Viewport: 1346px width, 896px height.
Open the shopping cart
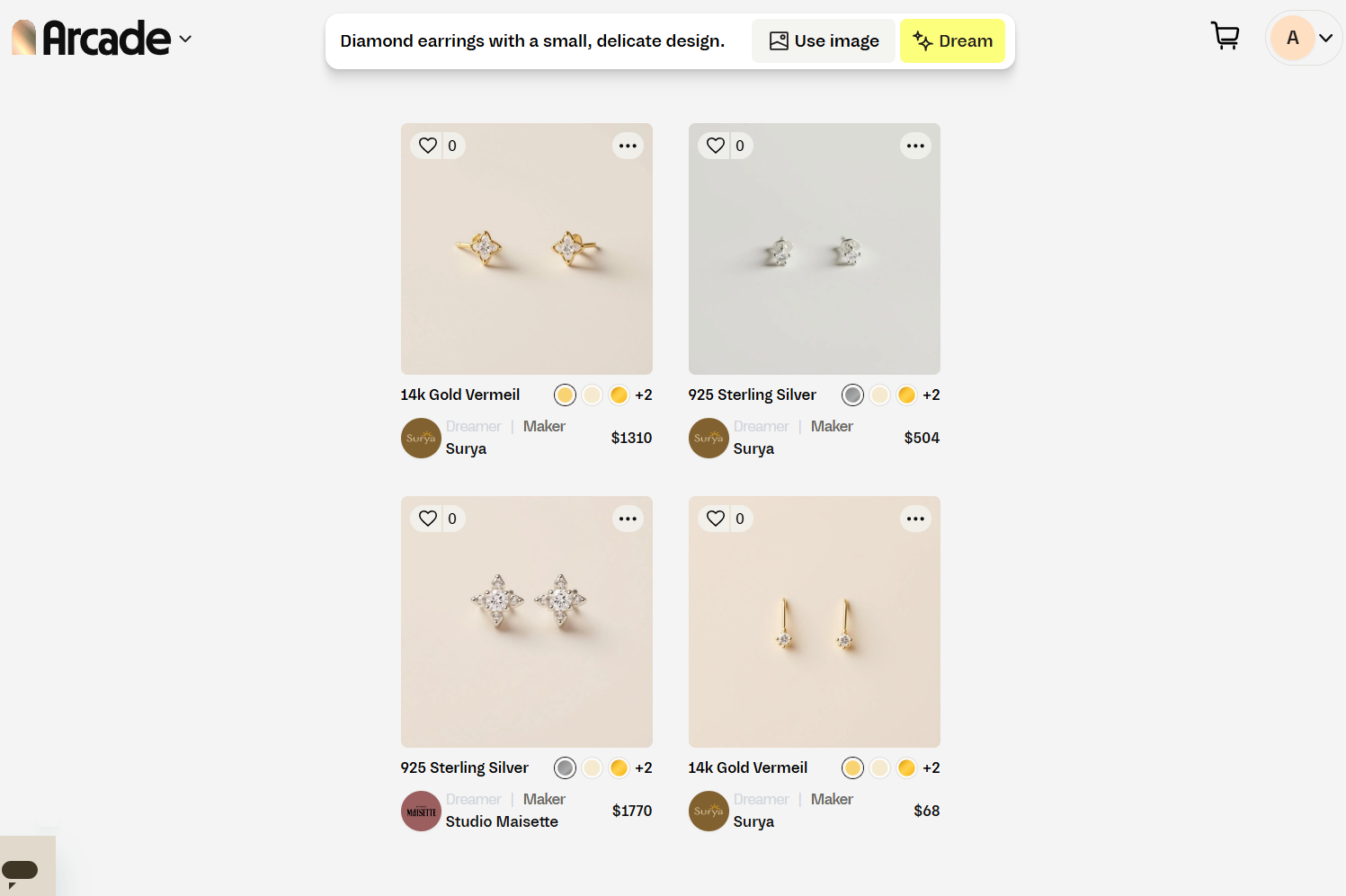pos(1225,37)
